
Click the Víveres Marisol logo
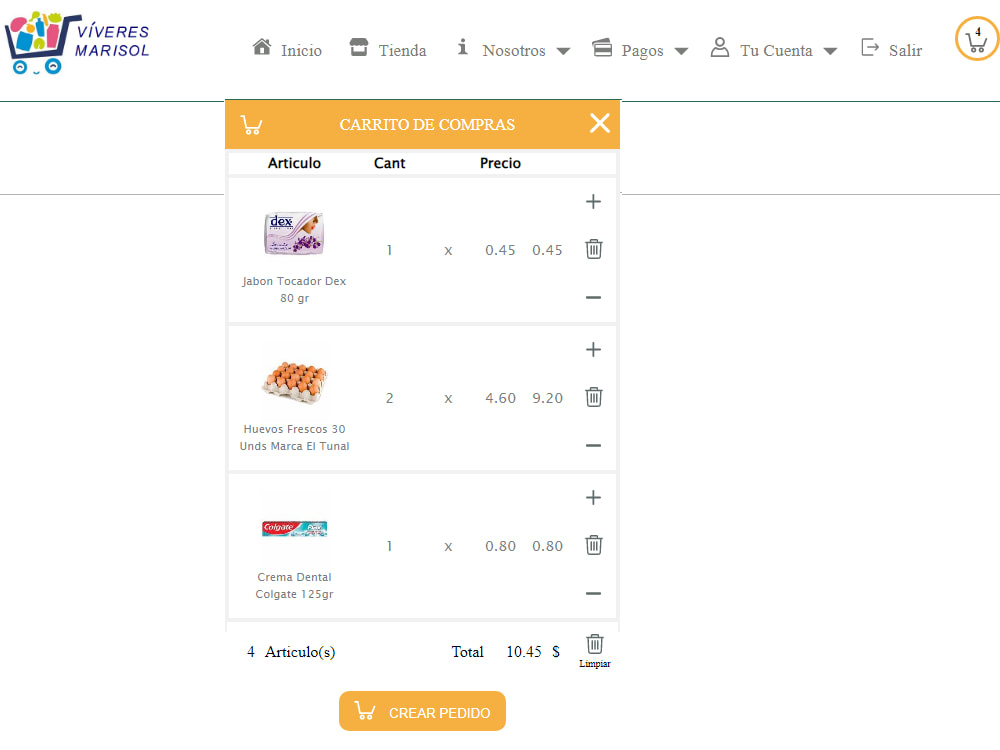pyautogui.click(x=77, y=42)
